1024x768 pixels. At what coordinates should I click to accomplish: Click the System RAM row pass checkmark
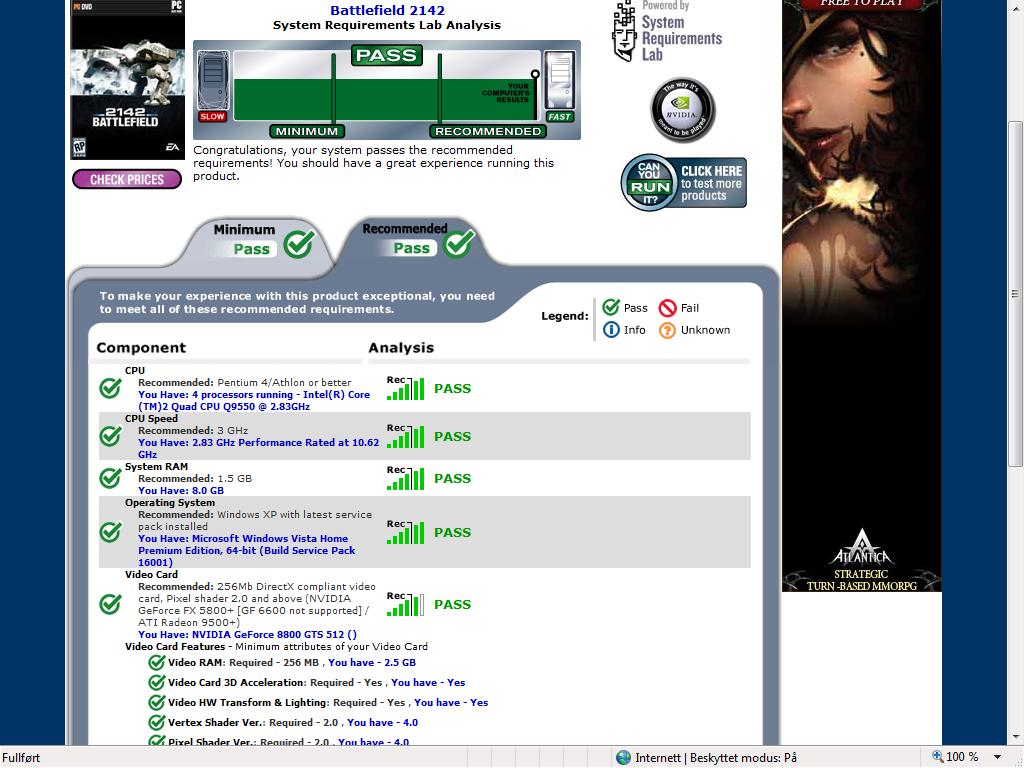[x=110, y=478]
